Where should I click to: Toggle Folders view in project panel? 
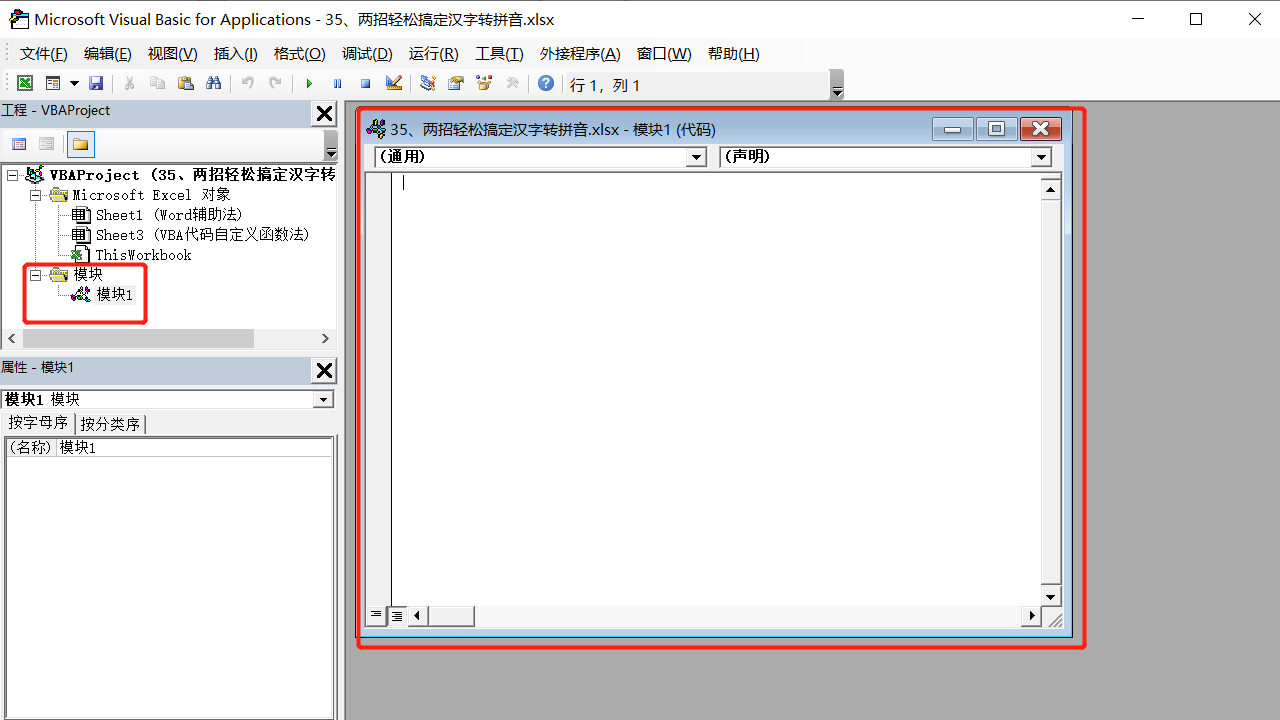(81, 144)
